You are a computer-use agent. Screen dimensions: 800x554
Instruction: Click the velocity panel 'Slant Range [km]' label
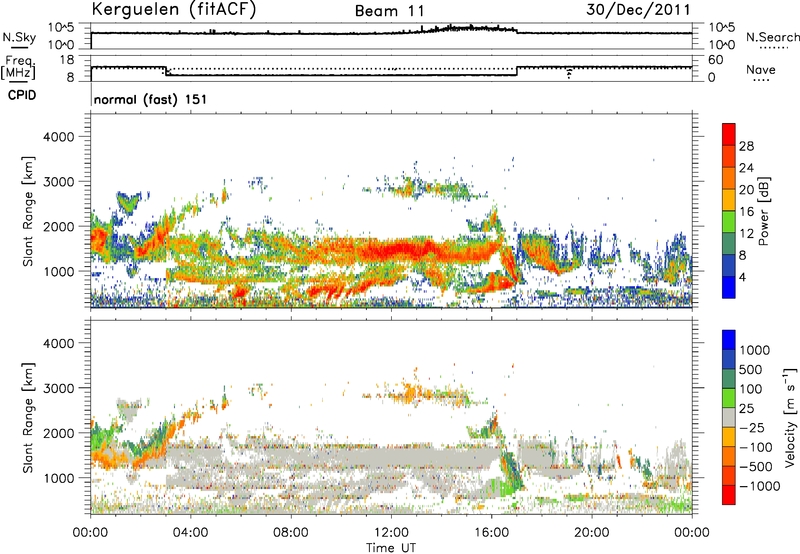[x=28, y=417]
